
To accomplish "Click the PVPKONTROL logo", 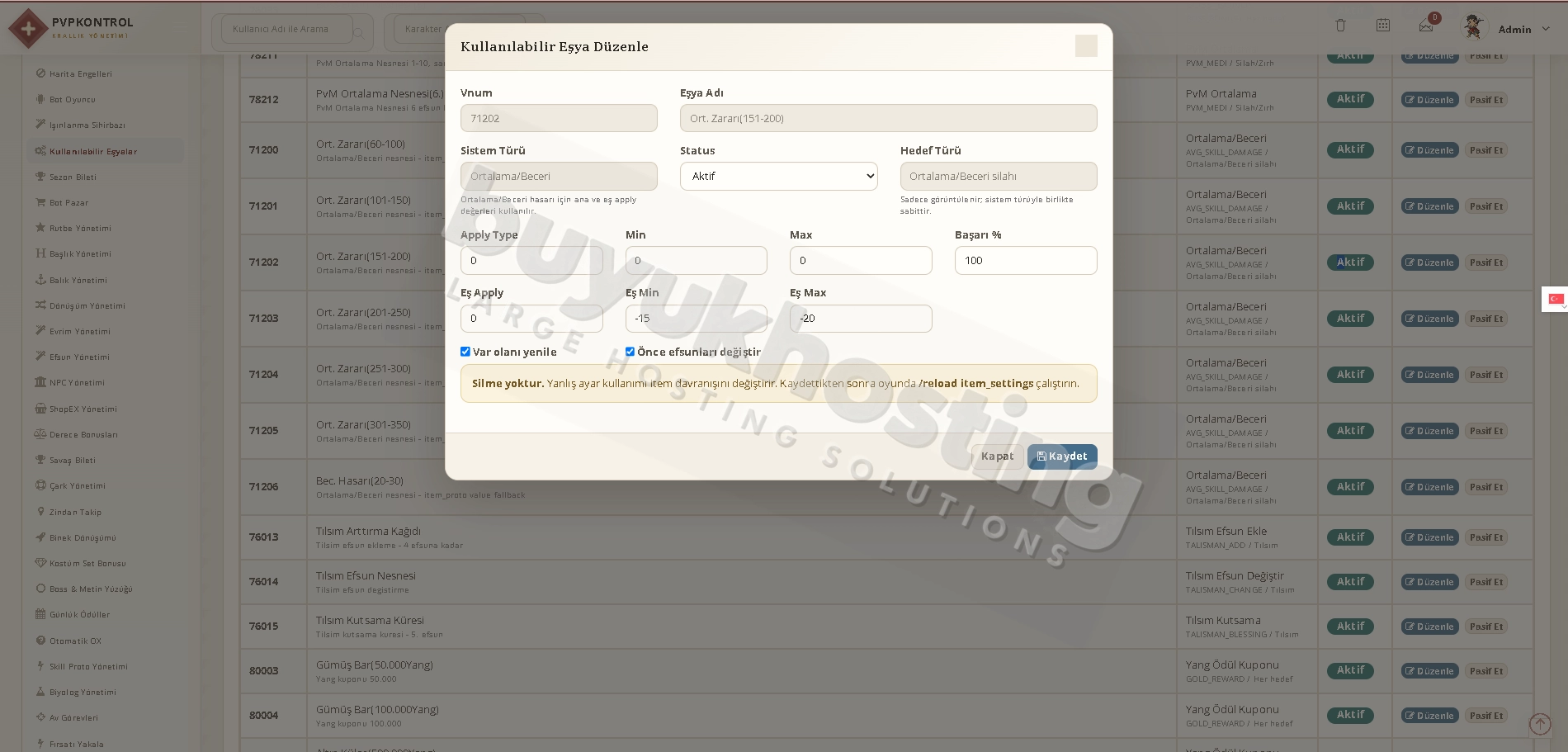I will 71,28.
